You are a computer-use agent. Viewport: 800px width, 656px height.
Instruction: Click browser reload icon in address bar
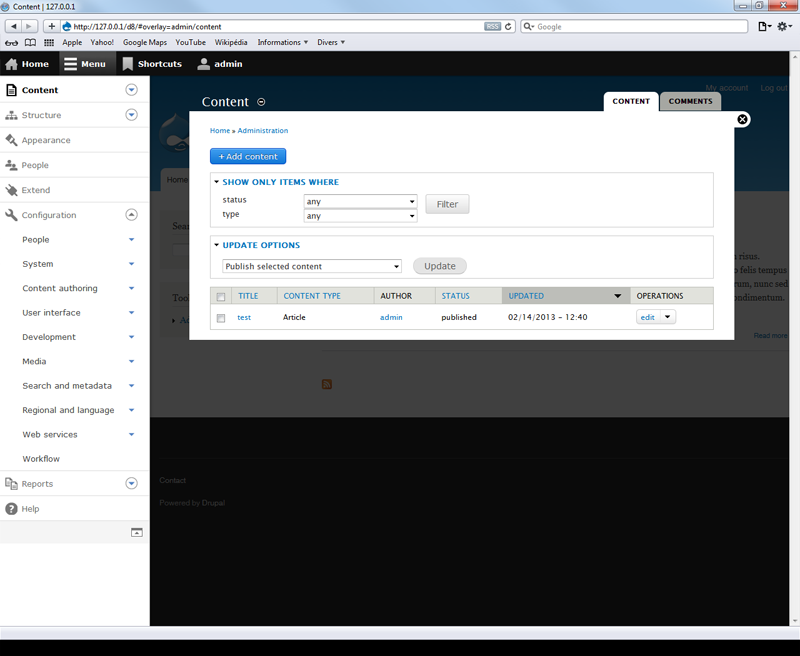[x=509, y=26]
